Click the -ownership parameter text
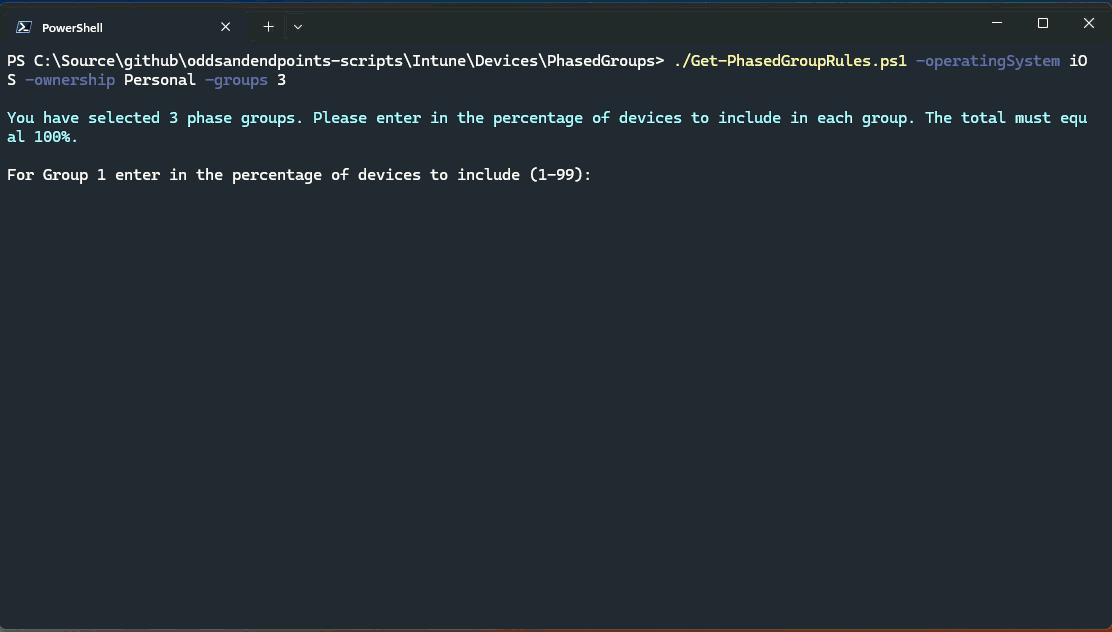 (x=70, y=80)
